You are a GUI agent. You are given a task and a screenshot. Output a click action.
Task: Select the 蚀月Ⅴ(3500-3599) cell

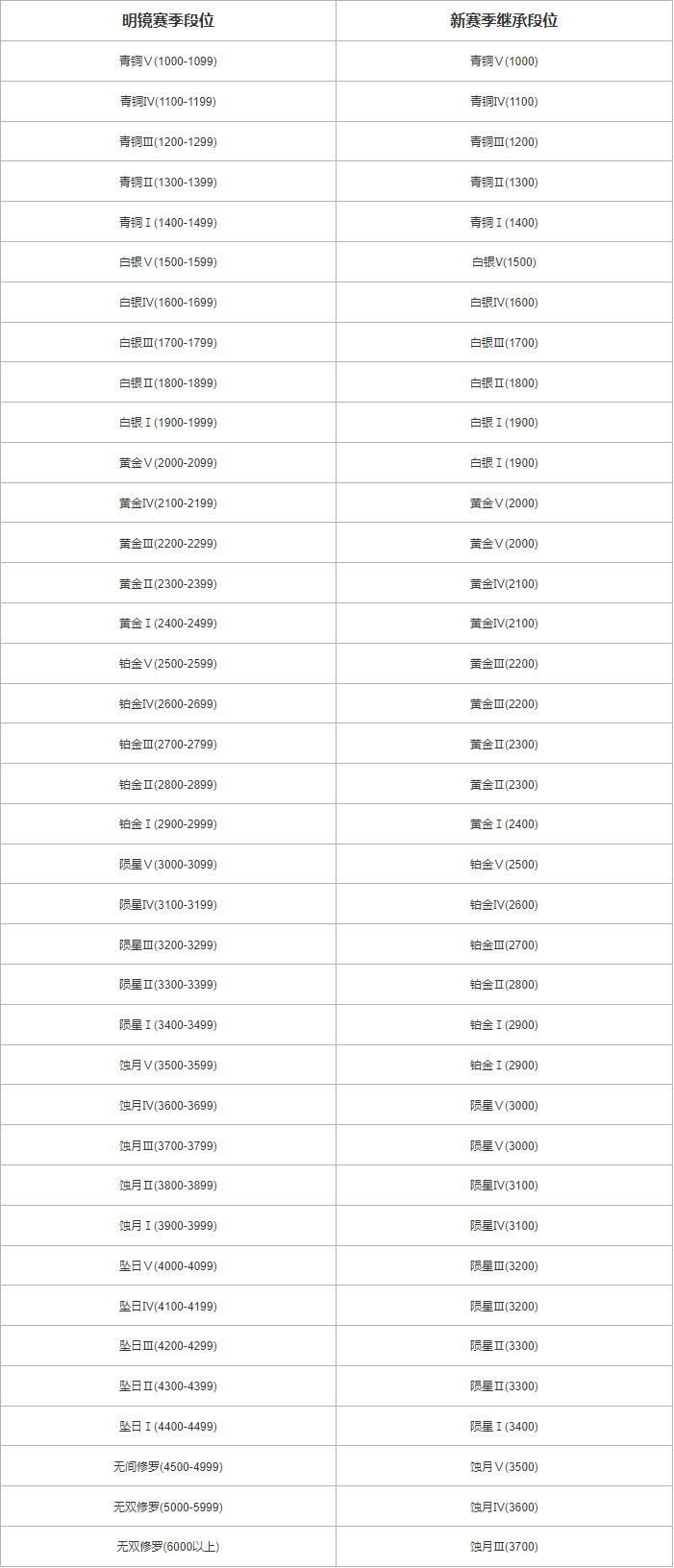168,1066
